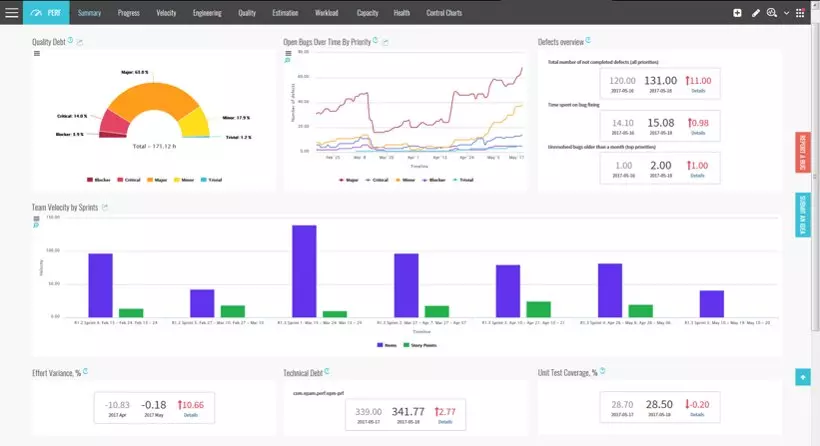
Task: Toggle Minor series in Open Bugs legend
Action: (405, 180)
